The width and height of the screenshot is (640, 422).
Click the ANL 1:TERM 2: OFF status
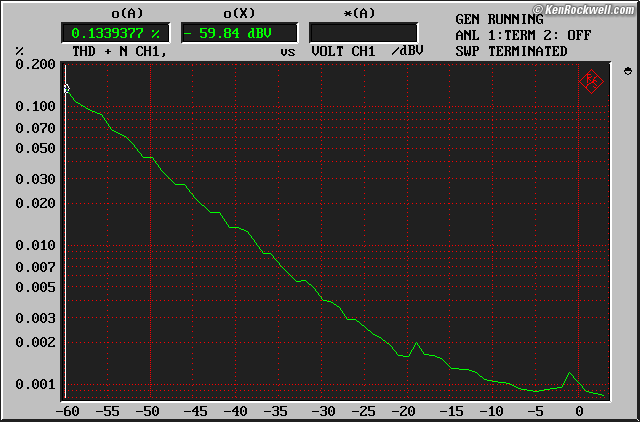pos(523,35)
